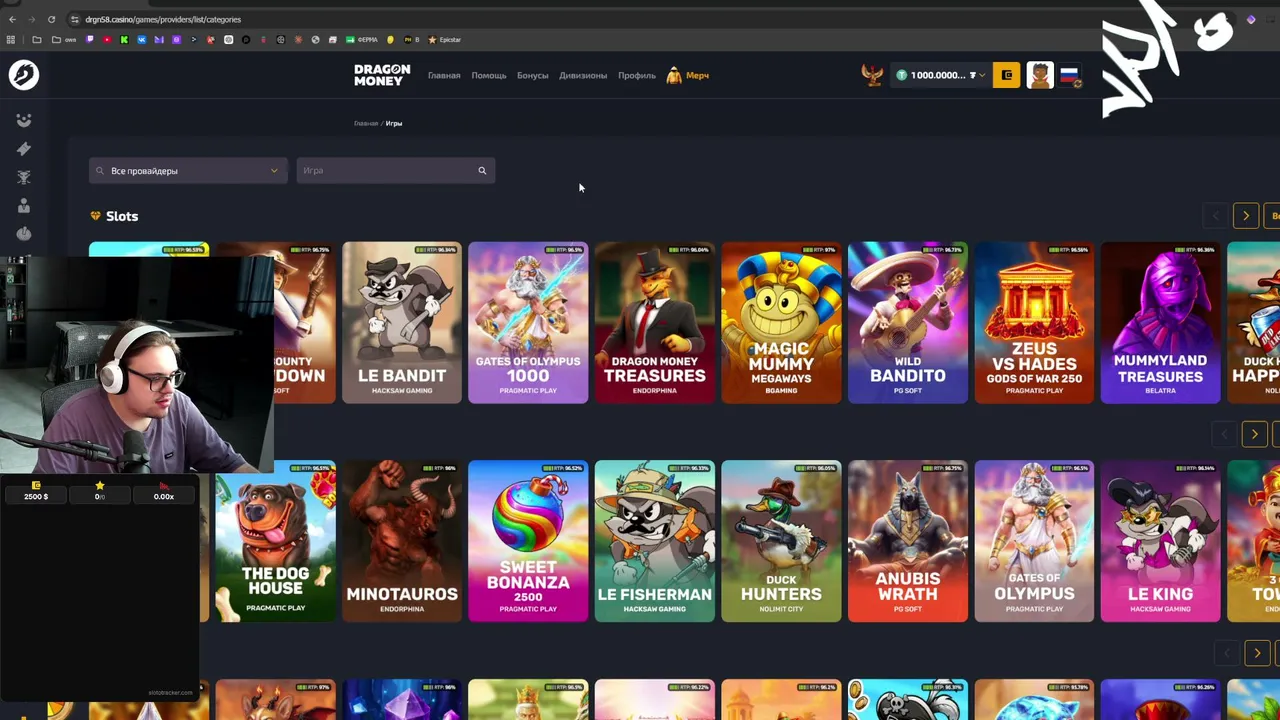The image size is (1280, 720).
Task: Click the Slots section heading
Action: (x=122, y=216)
